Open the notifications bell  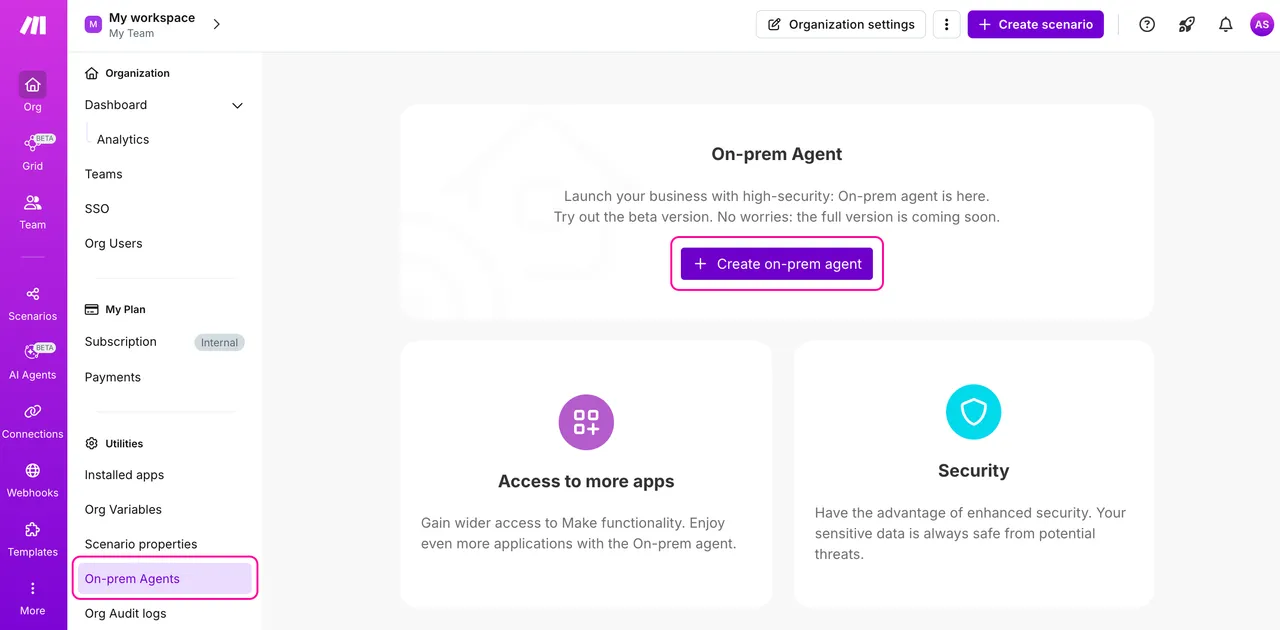pos(1225,25)
